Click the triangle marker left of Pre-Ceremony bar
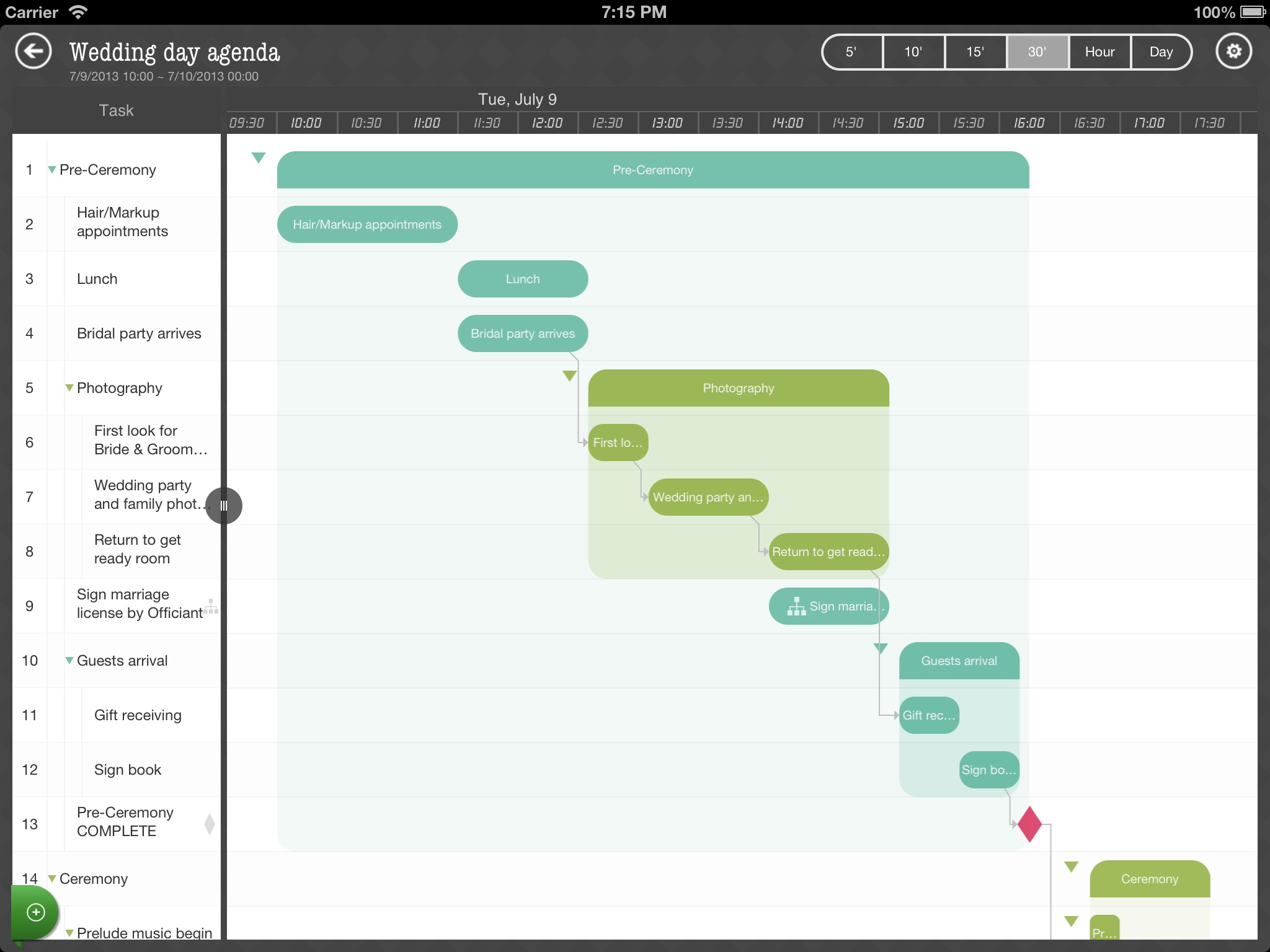This screenshot has height=952, width=1270. point(259,158)
